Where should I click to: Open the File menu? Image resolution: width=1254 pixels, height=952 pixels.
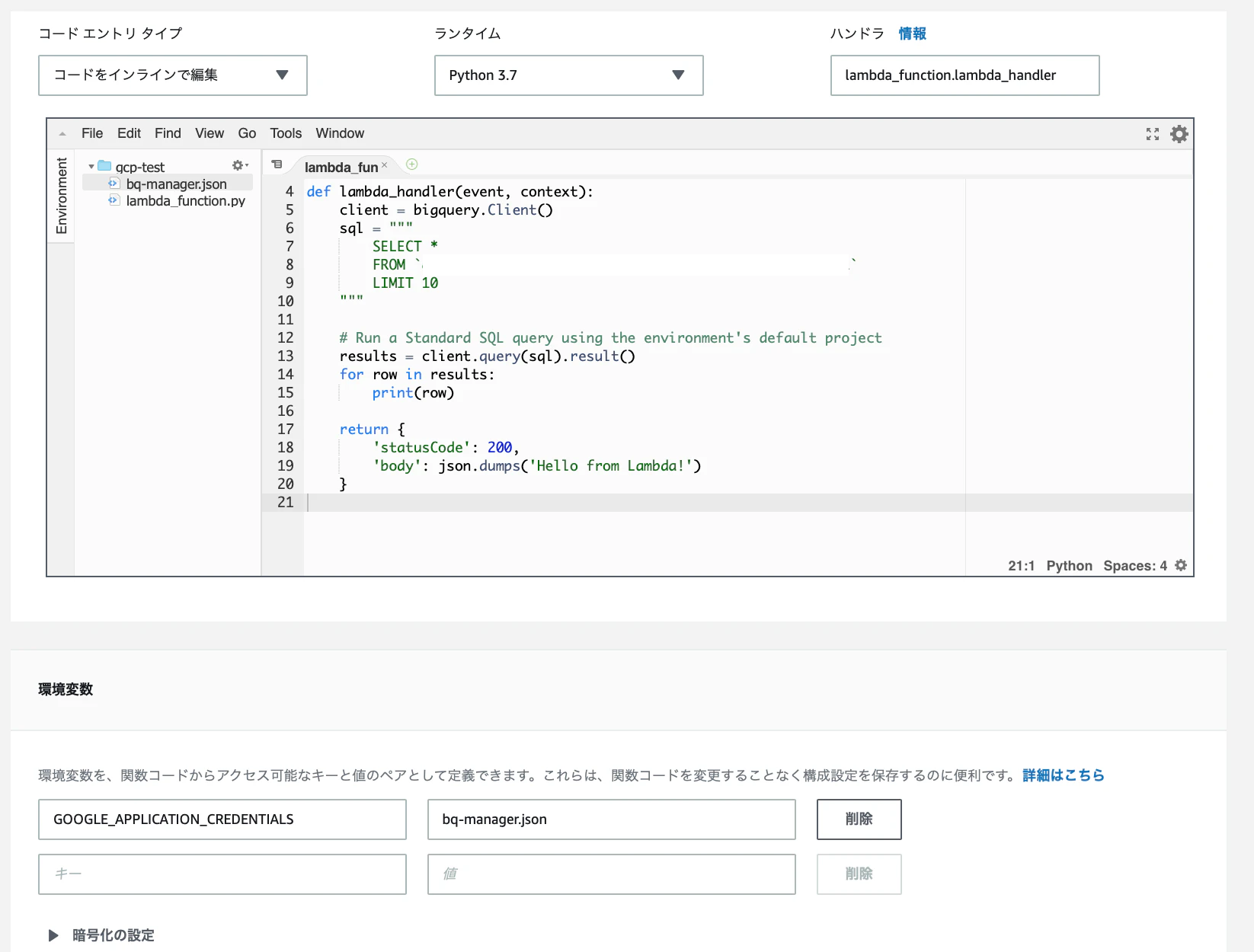click(92, 133)
